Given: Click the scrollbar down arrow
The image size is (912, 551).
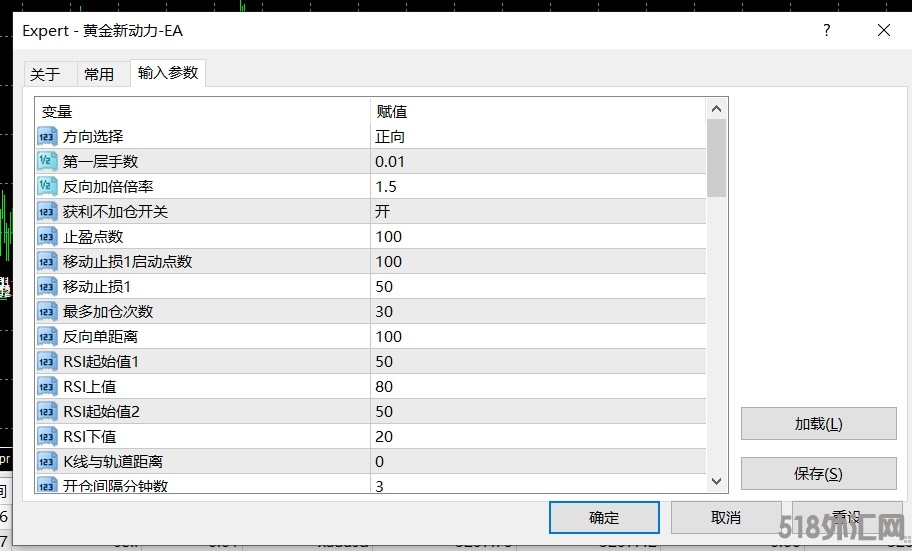Looking at the screenshot, I should [x=717, y=481].
